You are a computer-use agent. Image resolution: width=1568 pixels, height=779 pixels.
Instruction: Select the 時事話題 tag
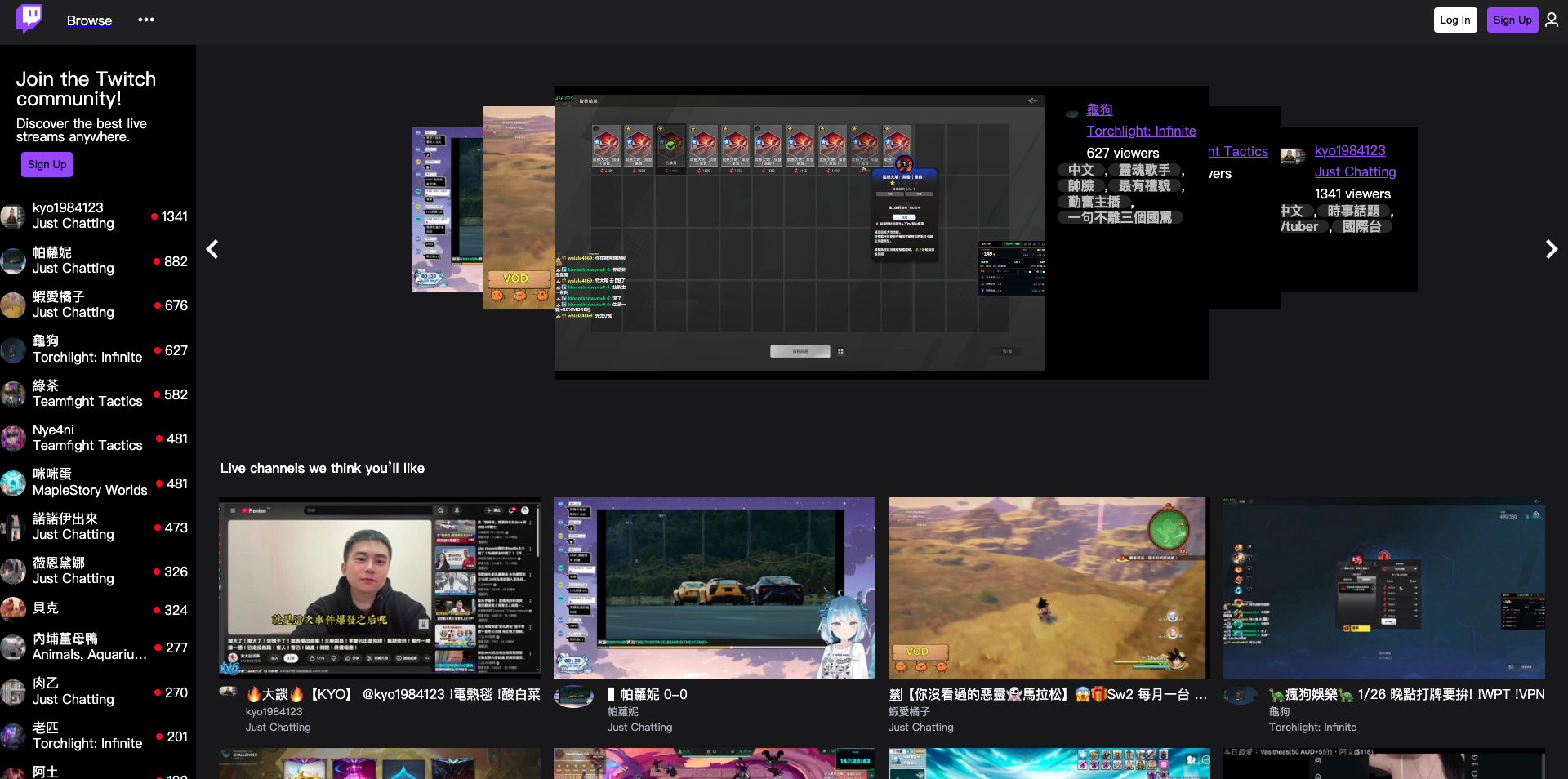point(1353,211)
